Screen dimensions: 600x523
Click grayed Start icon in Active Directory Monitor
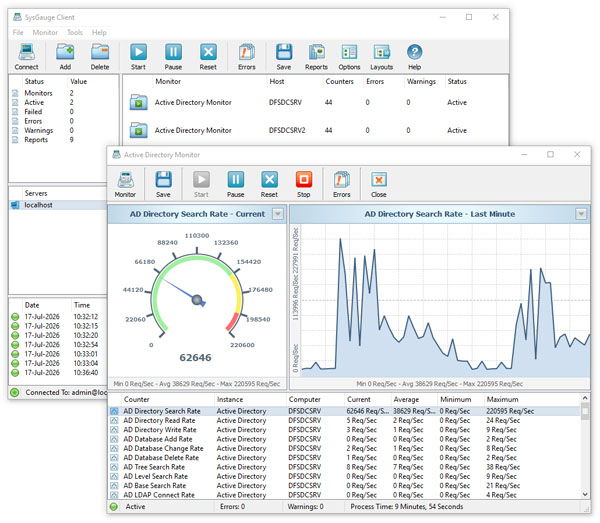(201, 180)
